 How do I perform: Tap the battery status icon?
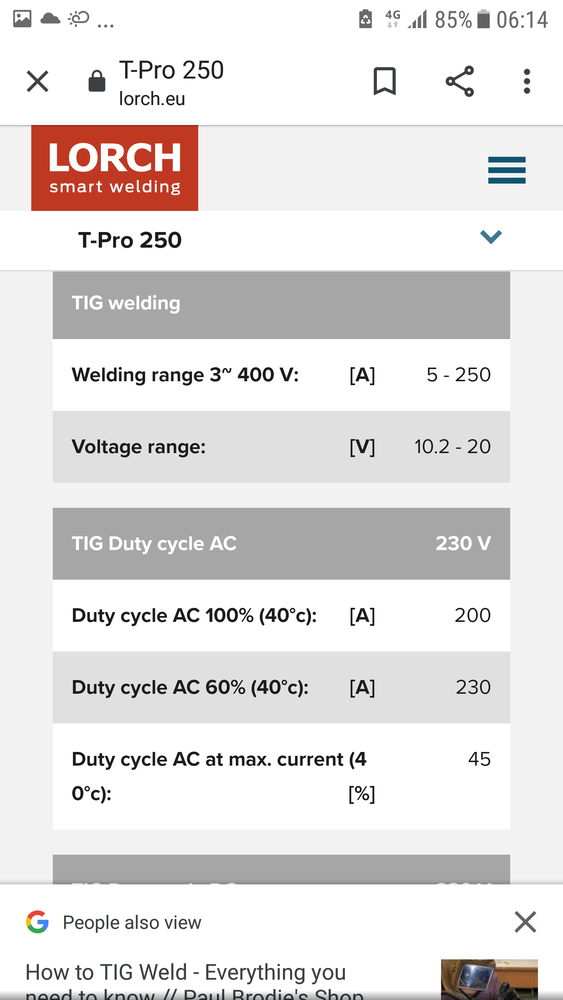(x=484, y=20)
